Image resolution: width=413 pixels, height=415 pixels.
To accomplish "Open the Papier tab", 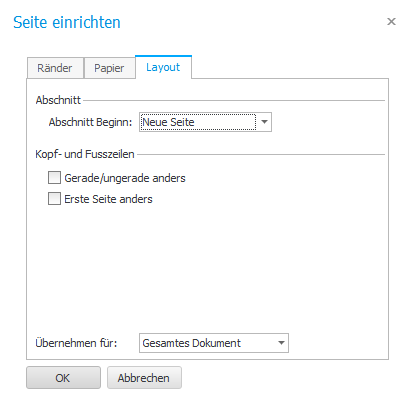I will (x=109, y=68).
